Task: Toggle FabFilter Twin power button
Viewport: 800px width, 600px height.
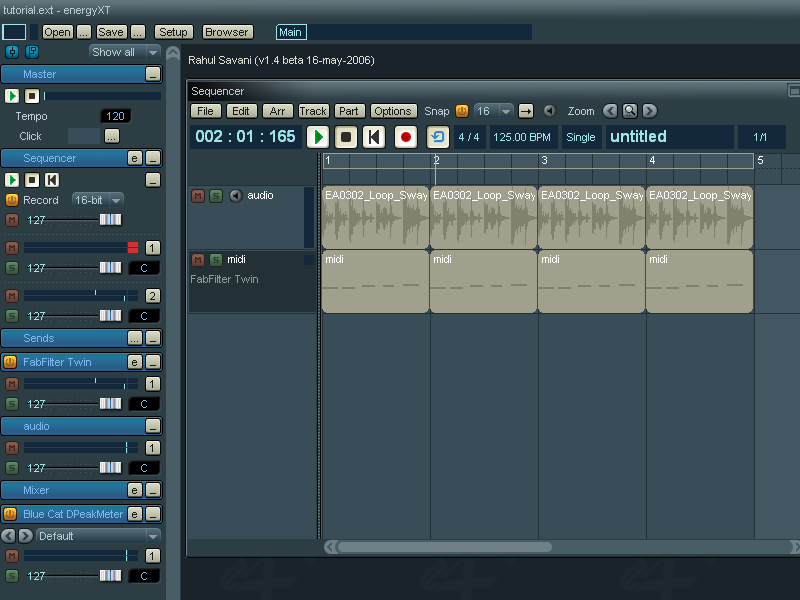Action: click(10, 362)
